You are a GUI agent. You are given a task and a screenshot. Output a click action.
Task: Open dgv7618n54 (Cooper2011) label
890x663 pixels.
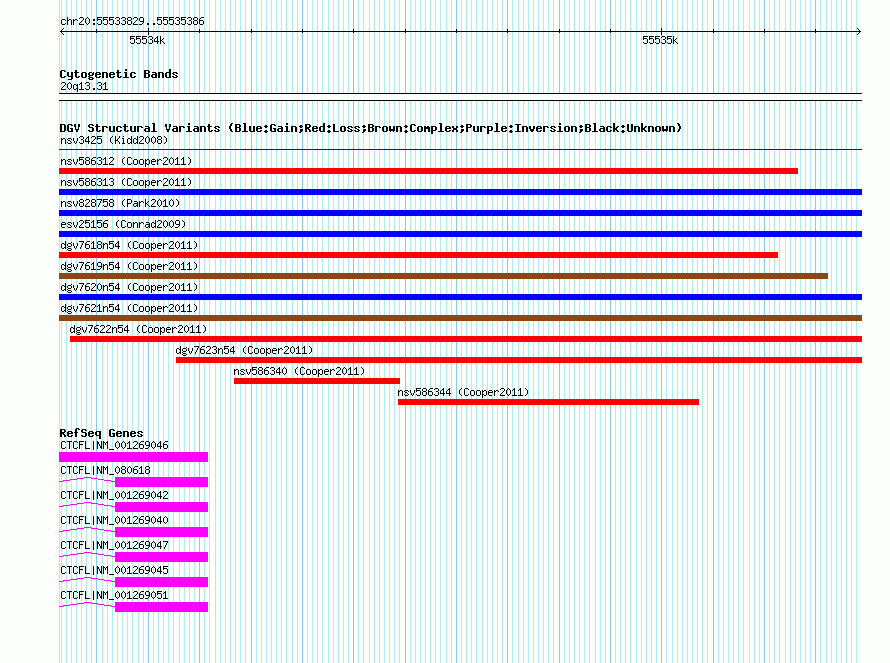pyautogui.click(x=129, y=245)
